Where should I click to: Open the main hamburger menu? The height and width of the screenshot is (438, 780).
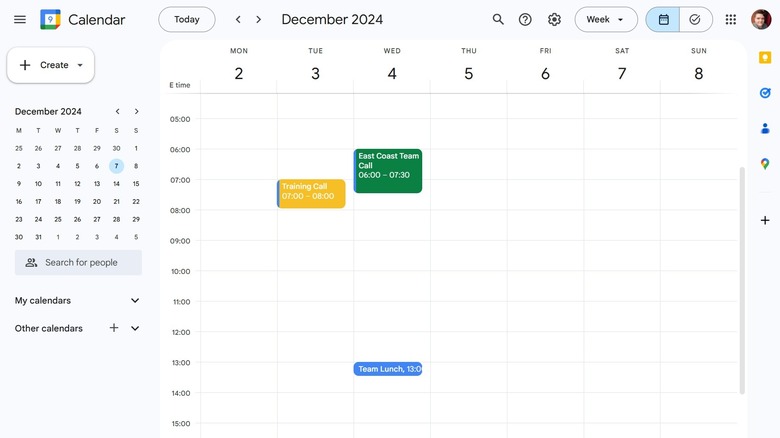pyautogui.click(x=20, y=19)
